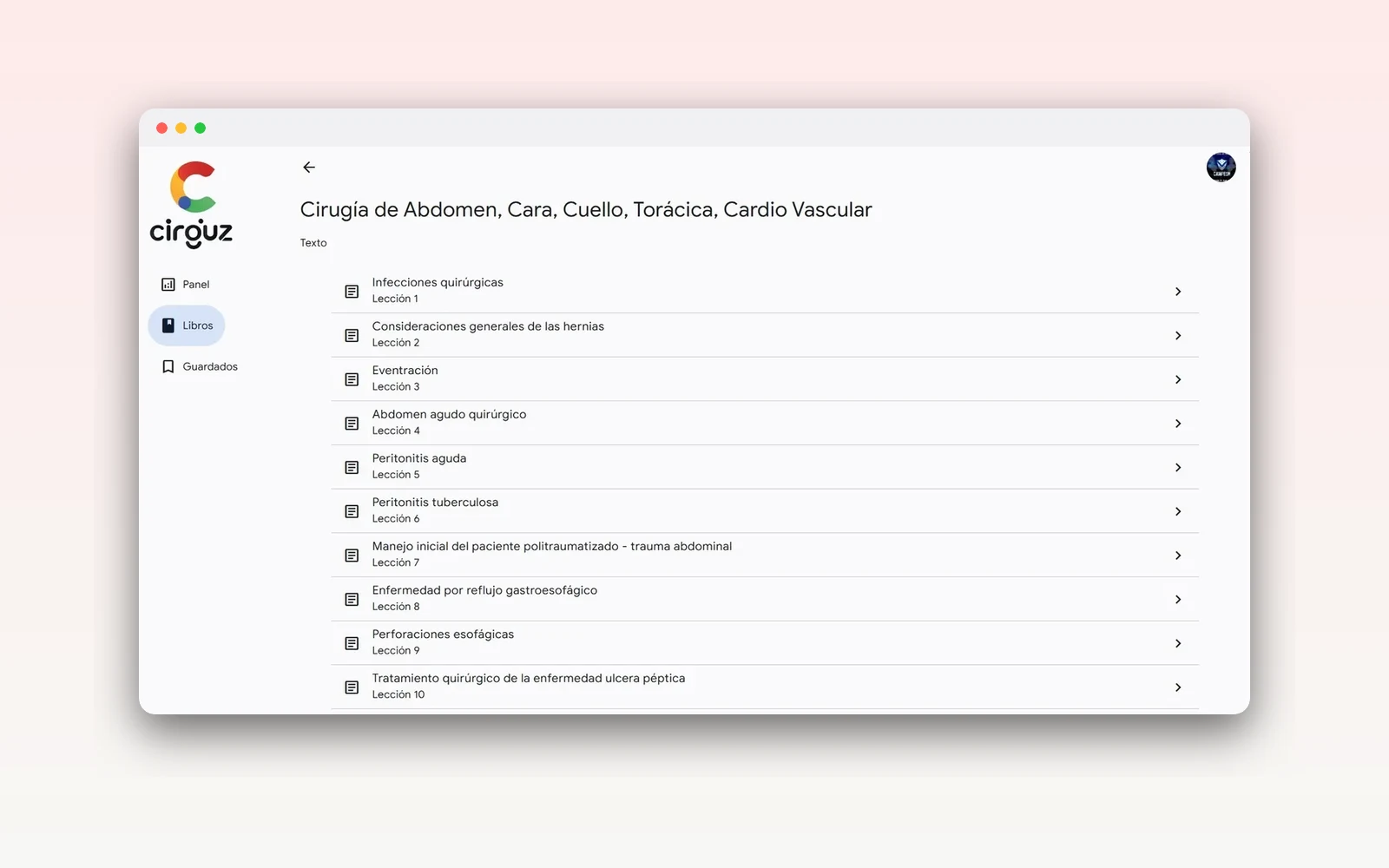Open the chevron for the trauma abdominal lesson
Image resolution: width=1389 pixels, height=868 pixels.
1178,556
